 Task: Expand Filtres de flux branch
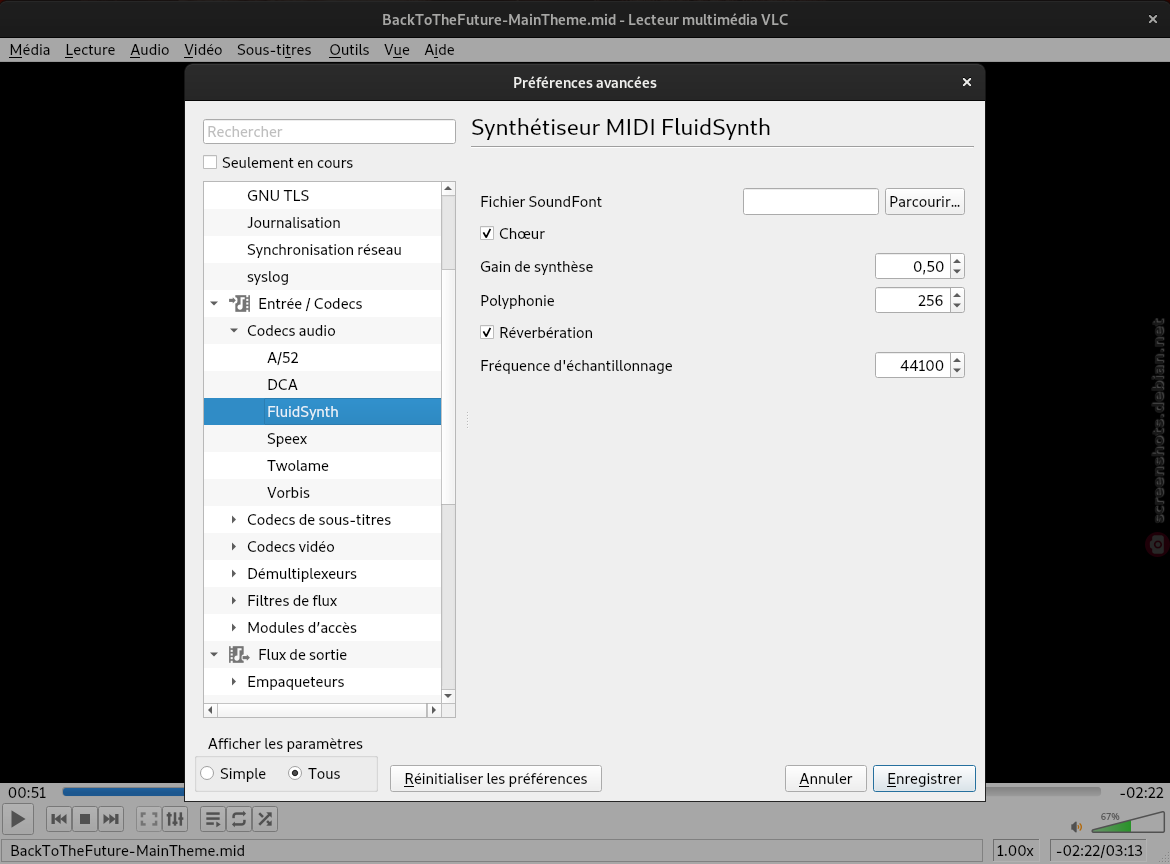pos(234,601)
